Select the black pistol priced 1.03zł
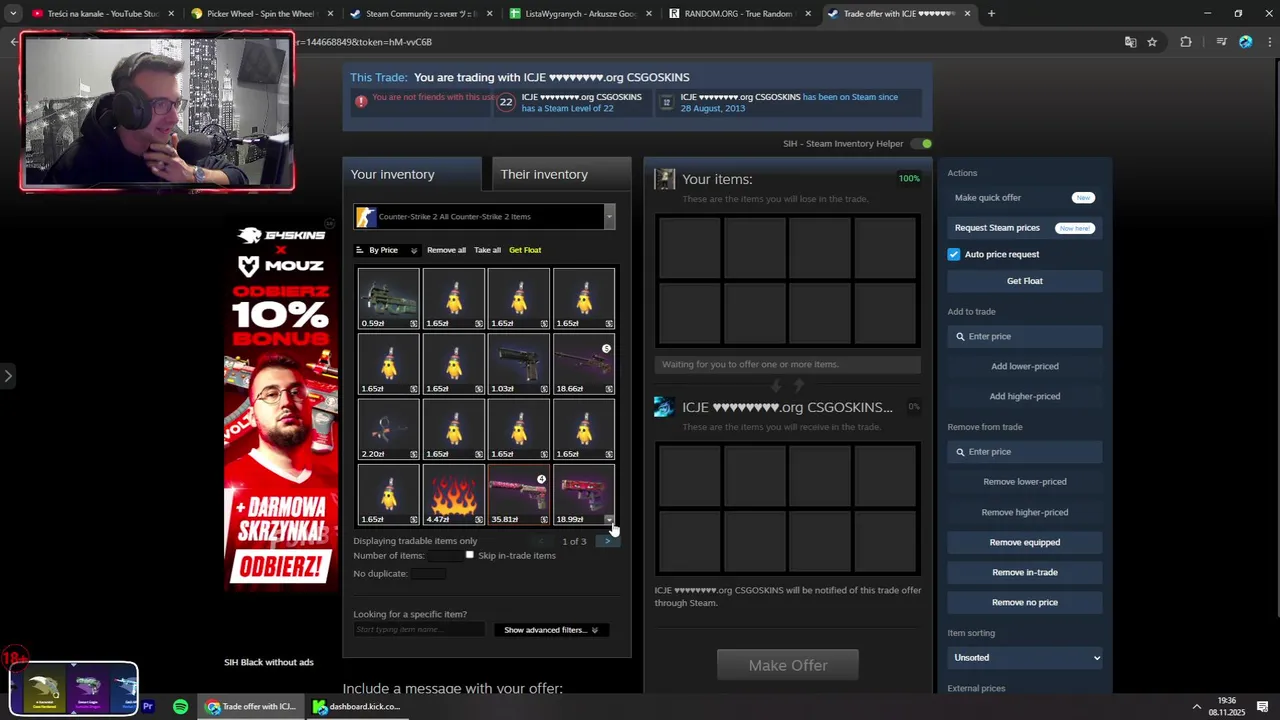The image size is (1280, 720). [519, 363]
